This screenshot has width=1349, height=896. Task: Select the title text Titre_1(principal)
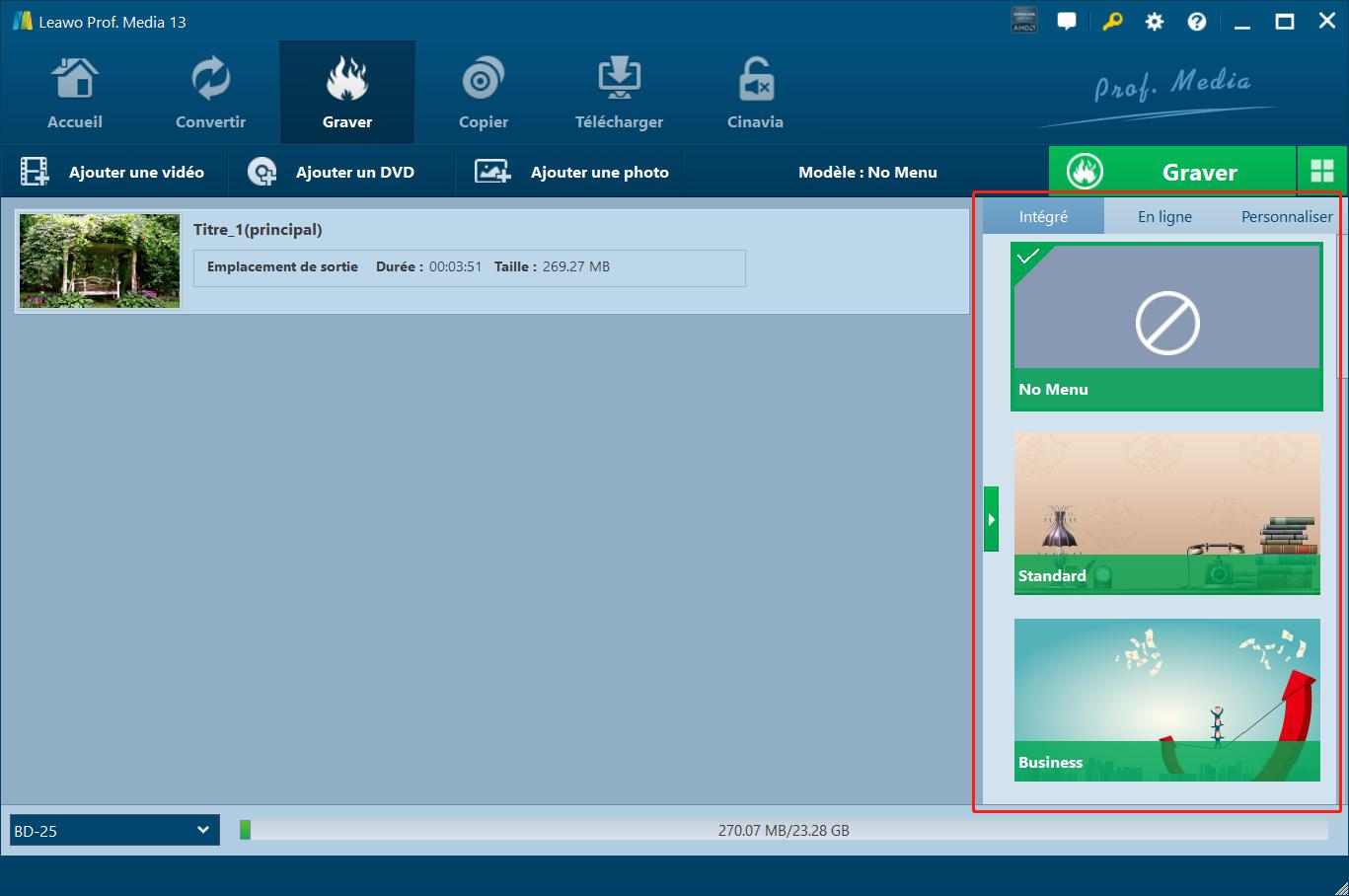pos(258,230)
